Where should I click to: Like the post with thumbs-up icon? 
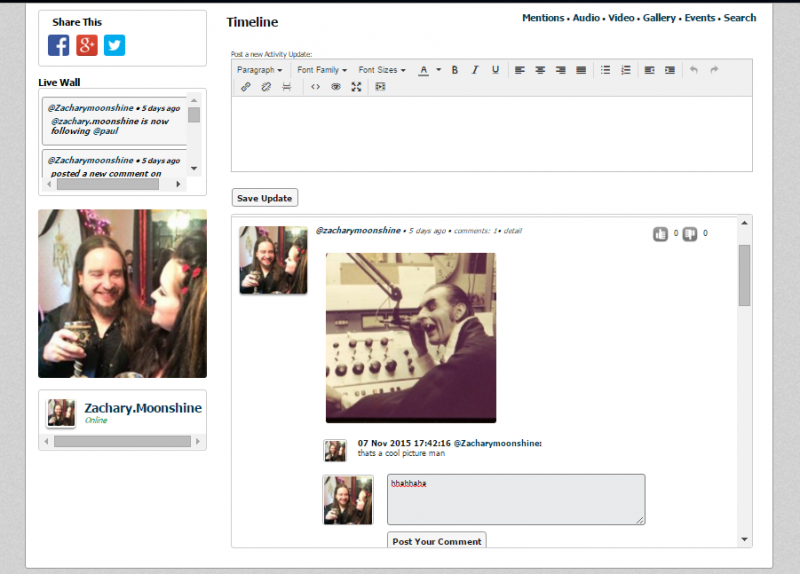point(660,234)
